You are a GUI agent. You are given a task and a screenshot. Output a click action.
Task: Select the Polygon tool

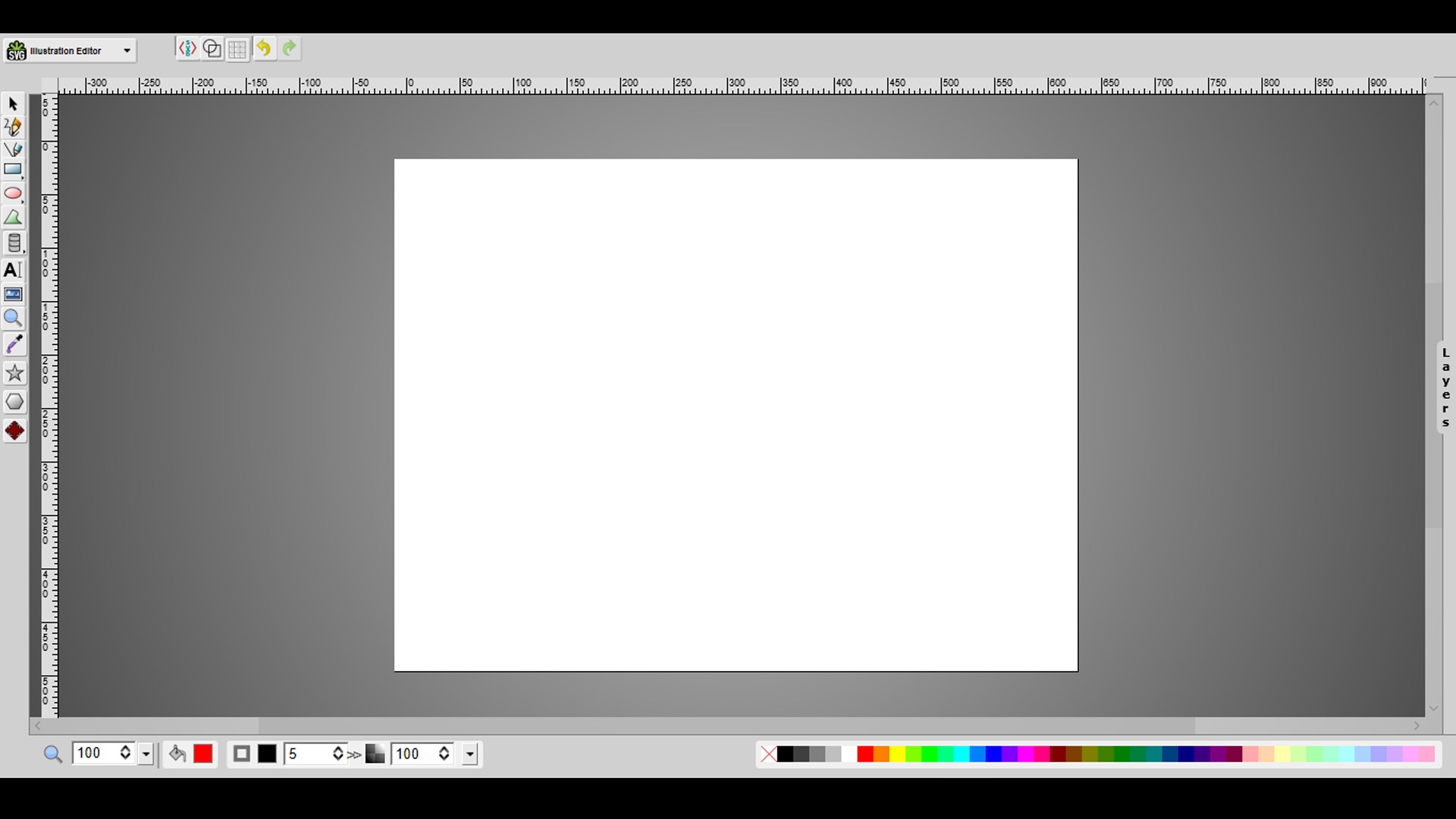pyautogui.click(x=14, y=401)
